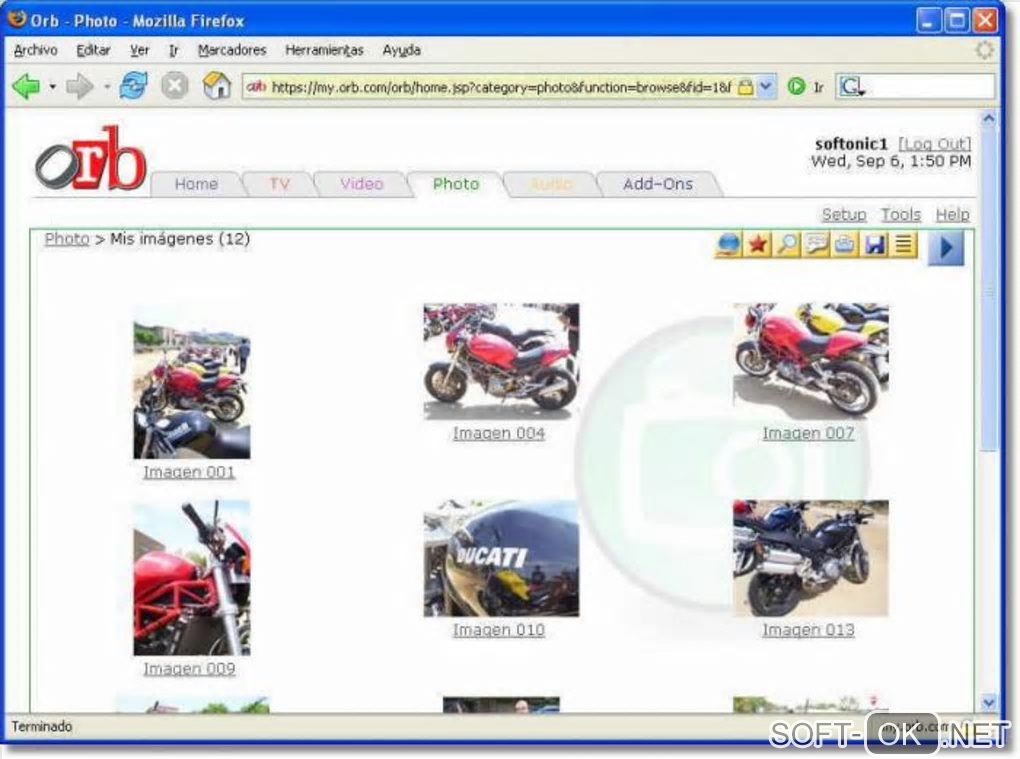Open the Ver menu
The width and height of the screenshot is (1020, 759).
coord(139,50)
